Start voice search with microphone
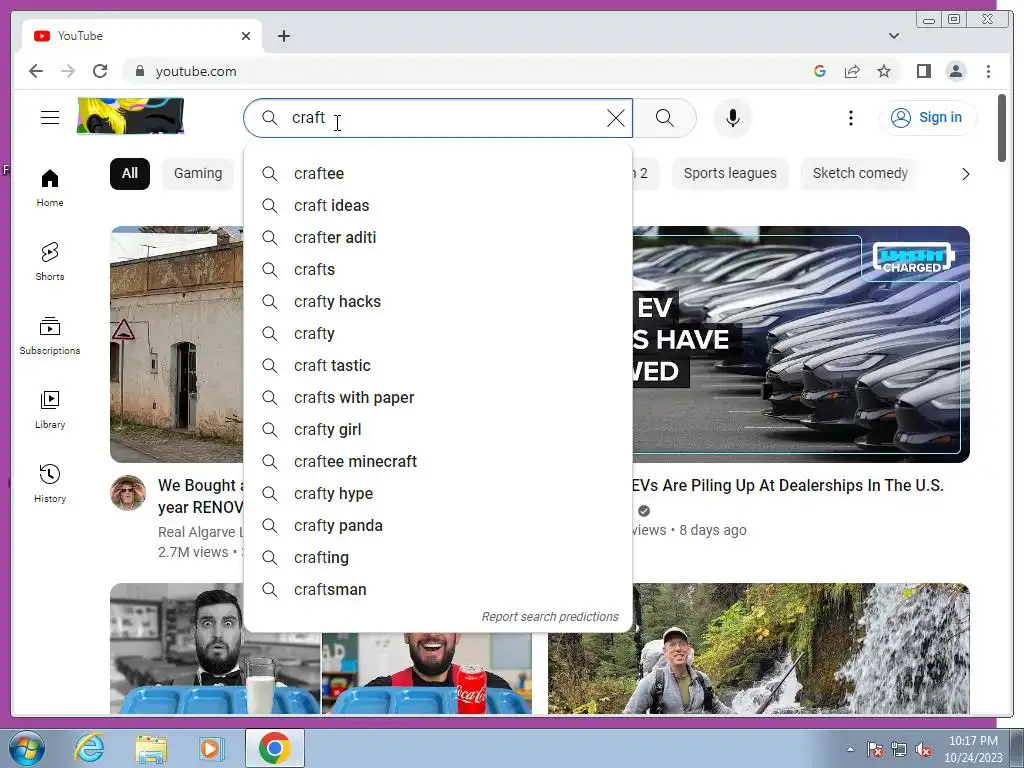 (x=733, y=118)
